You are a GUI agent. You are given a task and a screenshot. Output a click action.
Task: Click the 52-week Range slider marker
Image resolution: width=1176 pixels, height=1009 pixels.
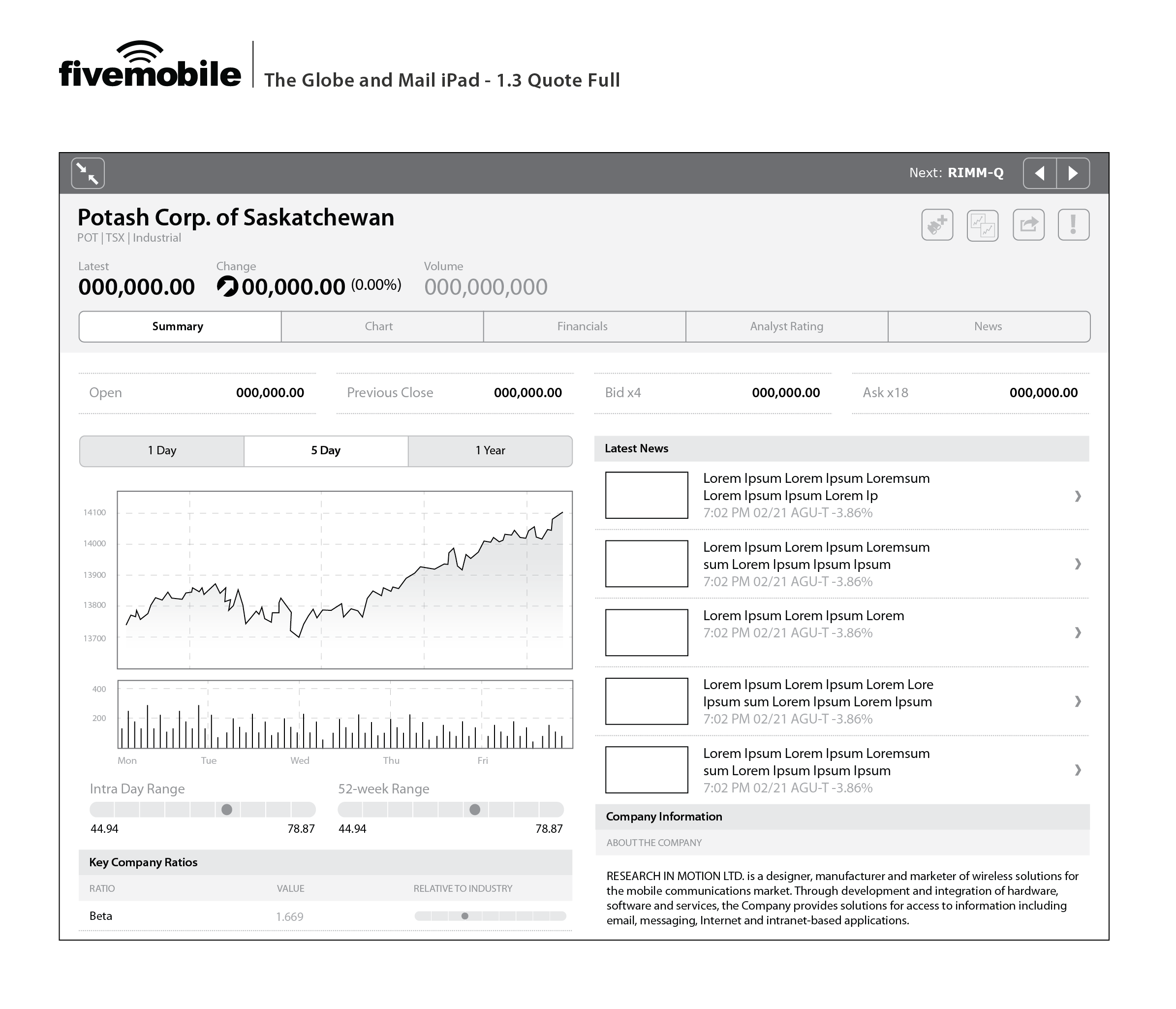475,810
